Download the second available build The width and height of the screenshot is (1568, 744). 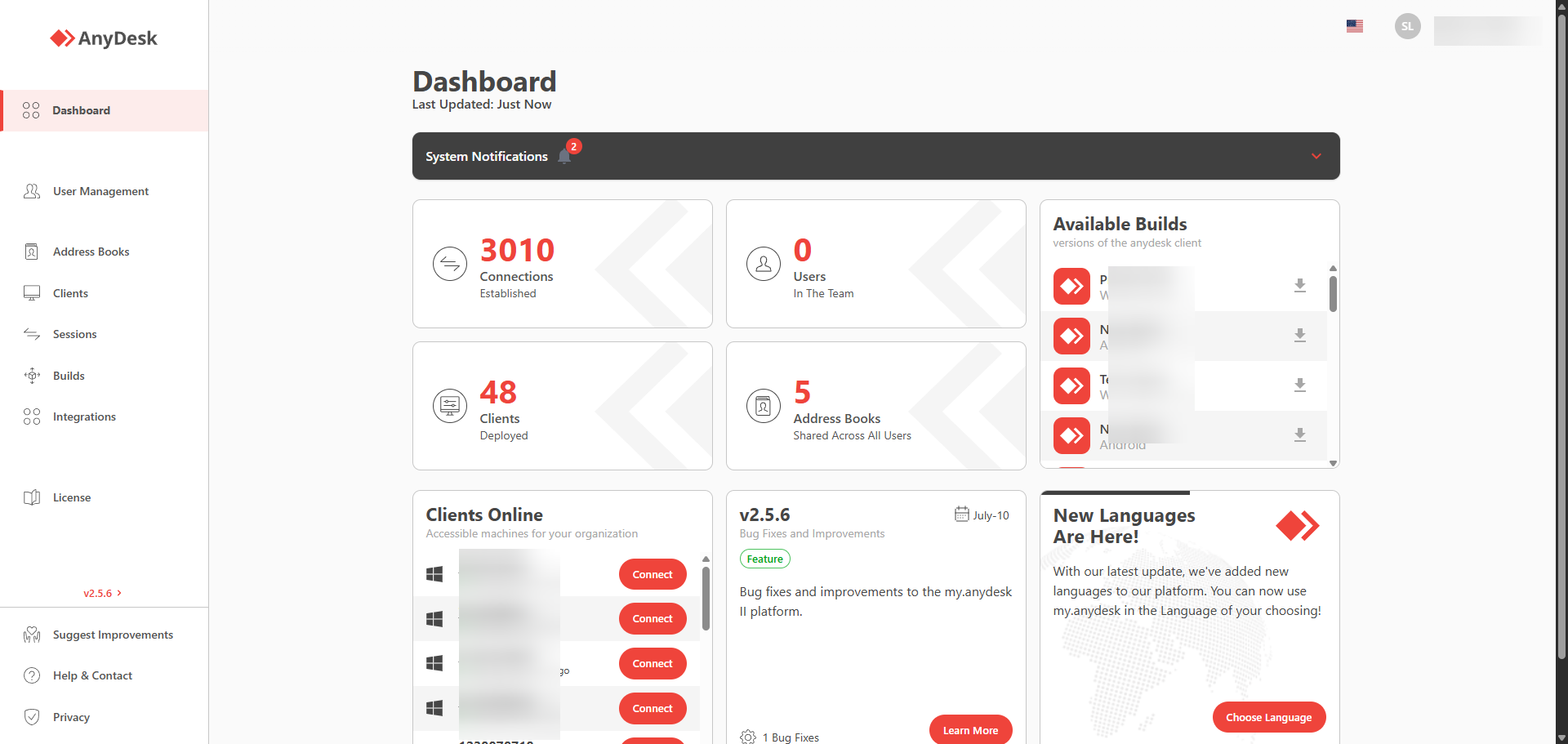tap(1300, 336)
